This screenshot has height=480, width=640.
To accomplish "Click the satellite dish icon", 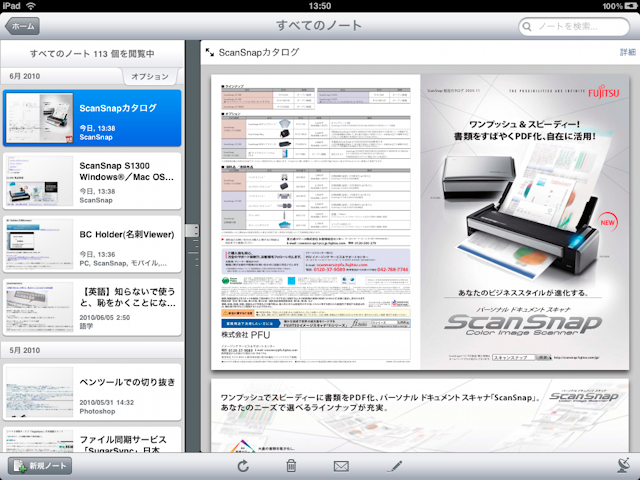I will 623,465.
